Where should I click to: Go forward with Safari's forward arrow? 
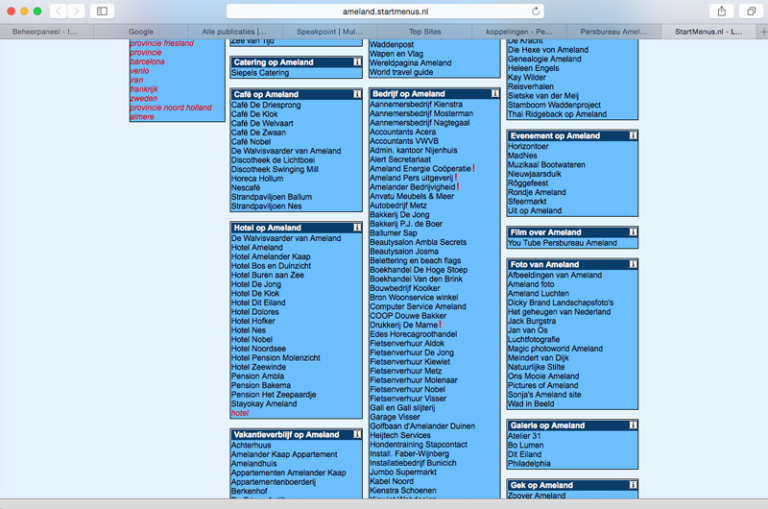click(x=76, y=11)
